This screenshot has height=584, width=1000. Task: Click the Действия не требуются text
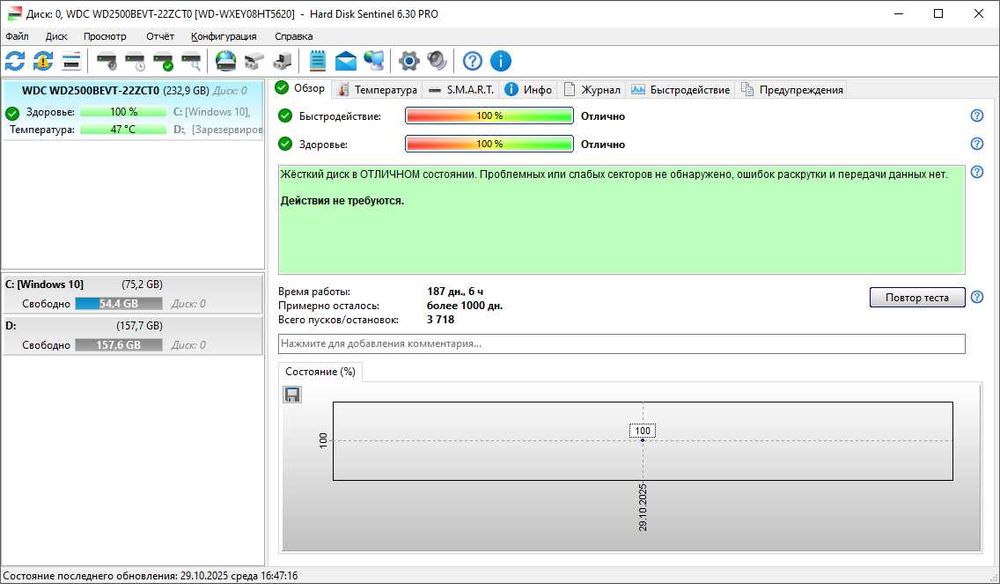coord(342,201)
